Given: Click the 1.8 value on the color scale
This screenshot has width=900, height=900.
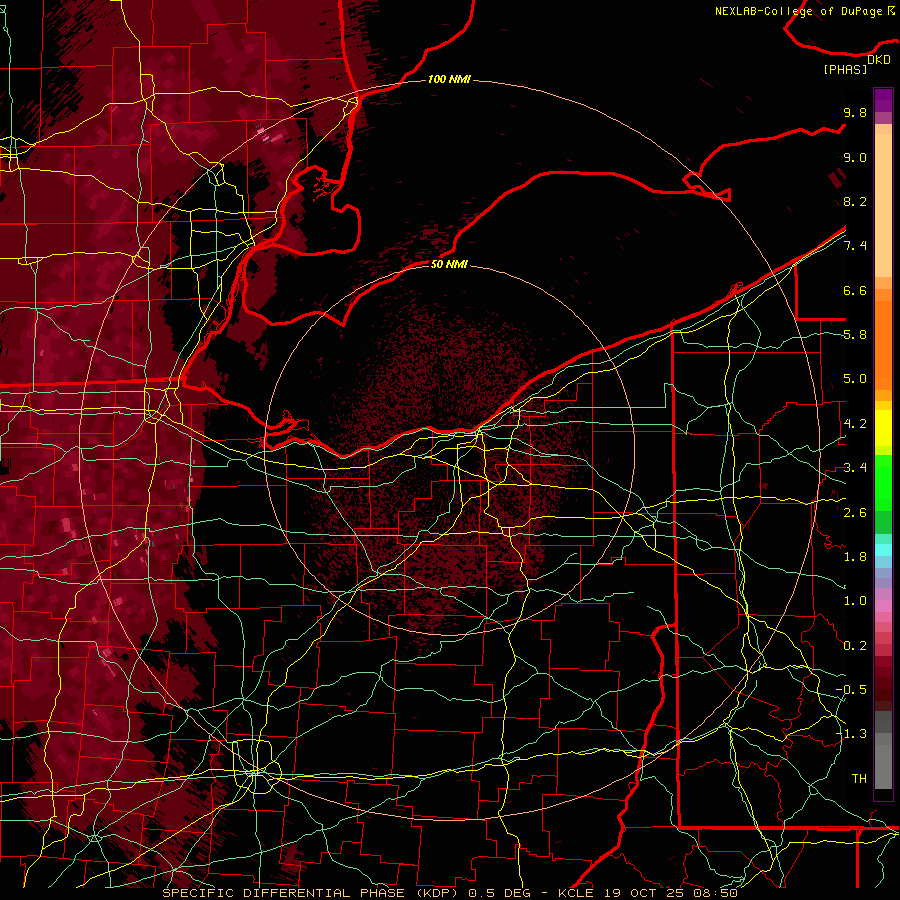Looking at the screenshot, I should pyautogui.click(x=855, y=557).
